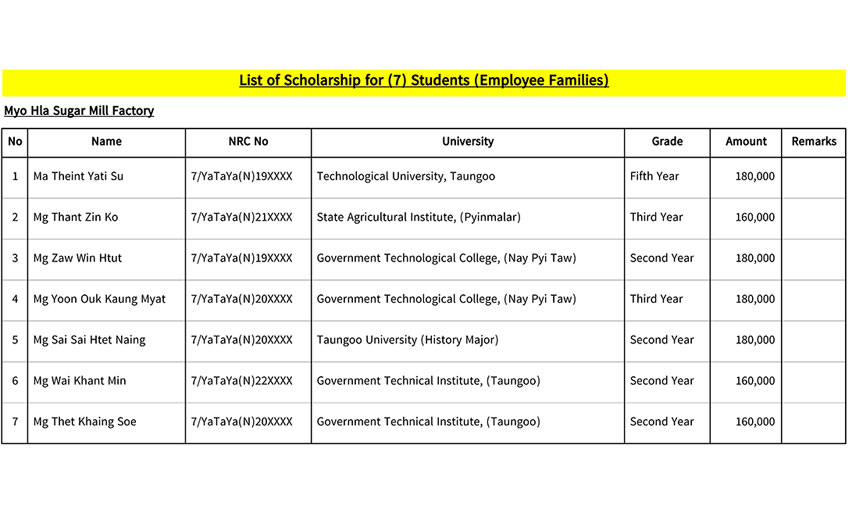Select Mg Yoon Ouk Kaung Myat

pos(99,299)
